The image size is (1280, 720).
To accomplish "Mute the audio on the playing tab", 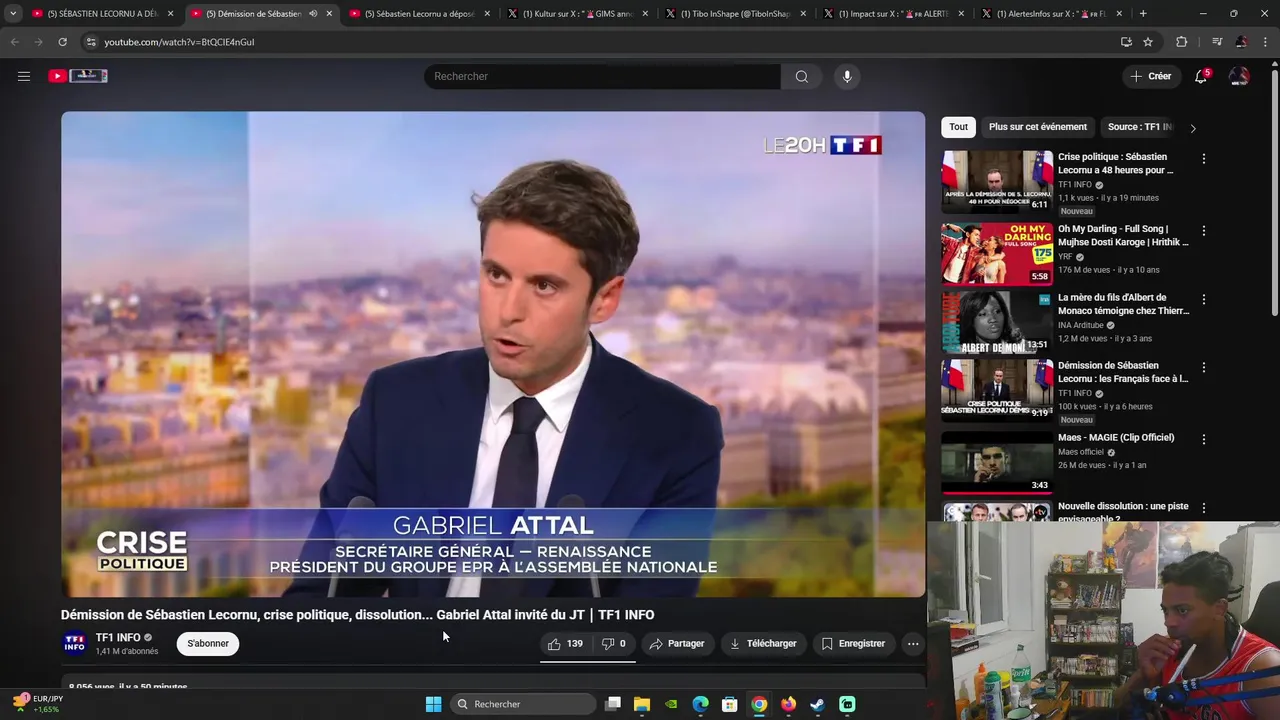I will pyautogui.click(x=313, y=14).
